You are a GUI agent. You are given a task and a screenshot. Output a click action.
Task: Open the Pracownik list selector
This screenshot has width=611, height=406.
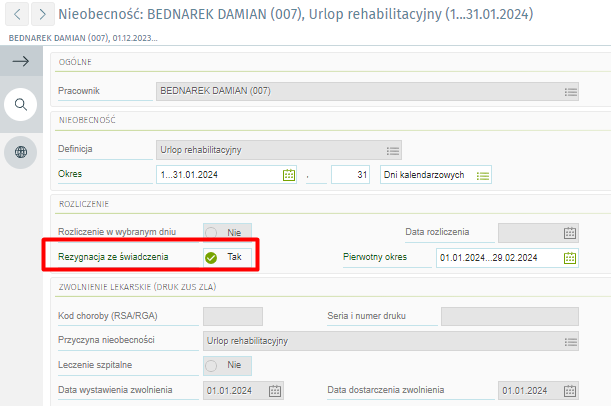click(570, 92)
